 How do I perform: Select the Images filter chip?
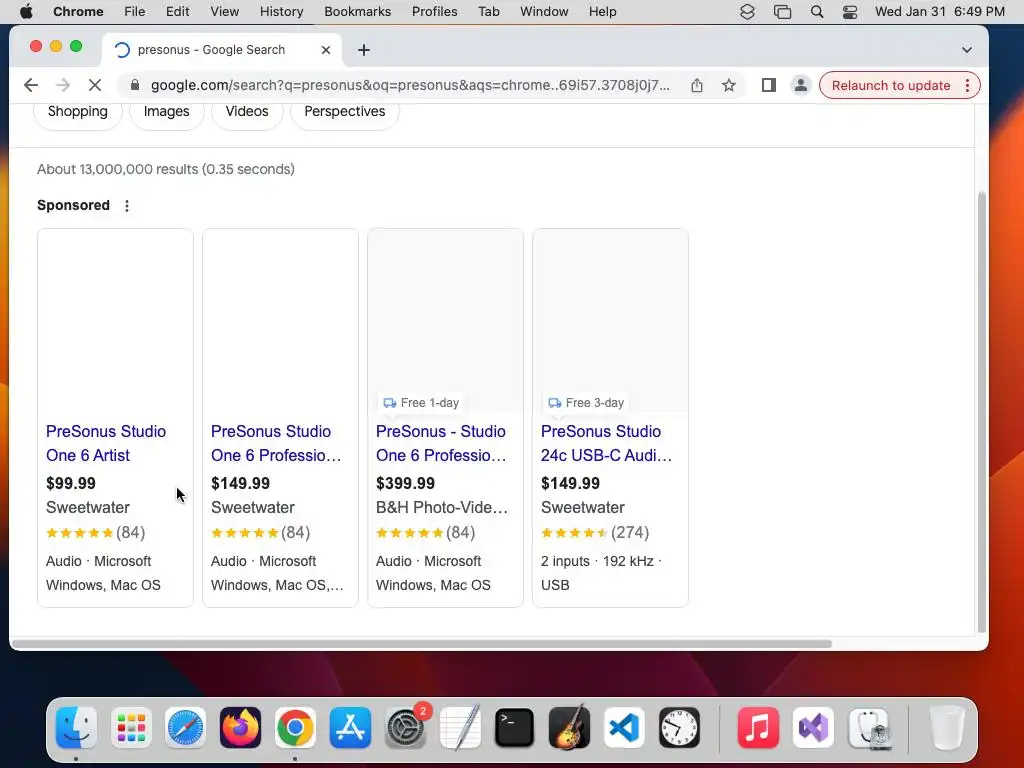tap(167, 112)
